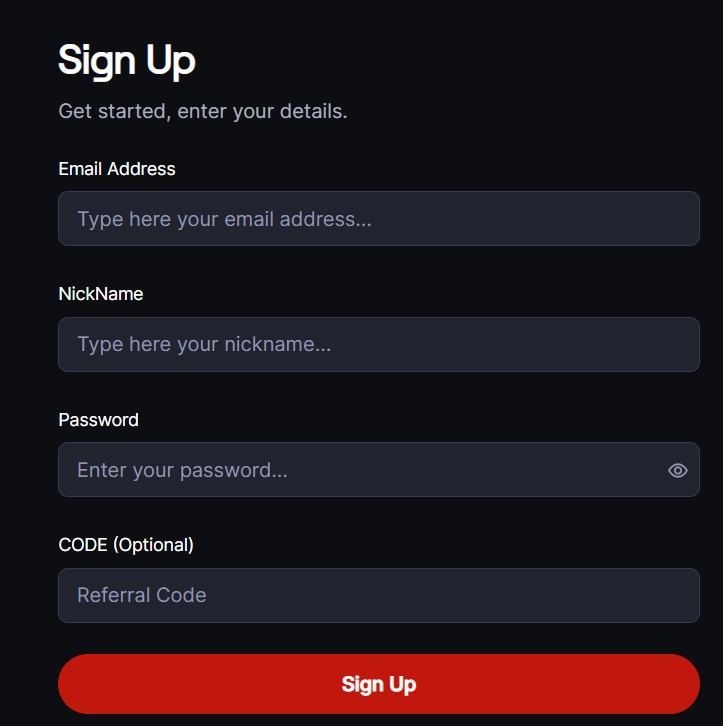The width and height of the screenshot is (723, 726).
Task: Click the 'Type here your nickname...' placeholder
Action: (x=204, y=344)
